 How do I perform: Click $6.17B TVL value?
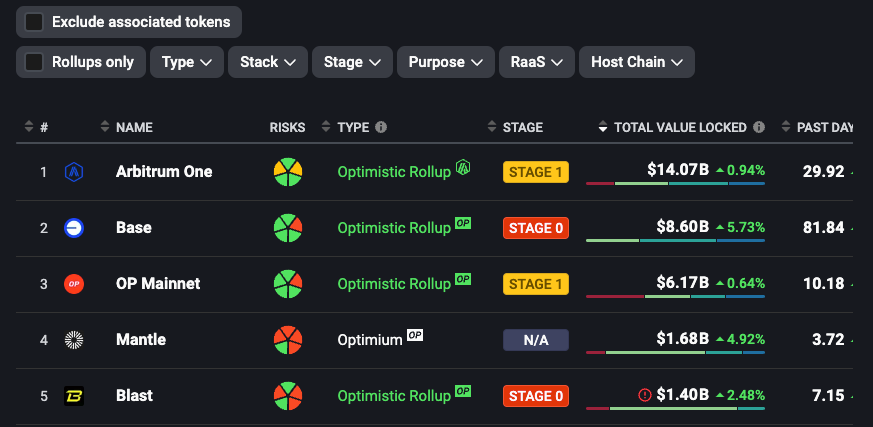coord(683,282)
